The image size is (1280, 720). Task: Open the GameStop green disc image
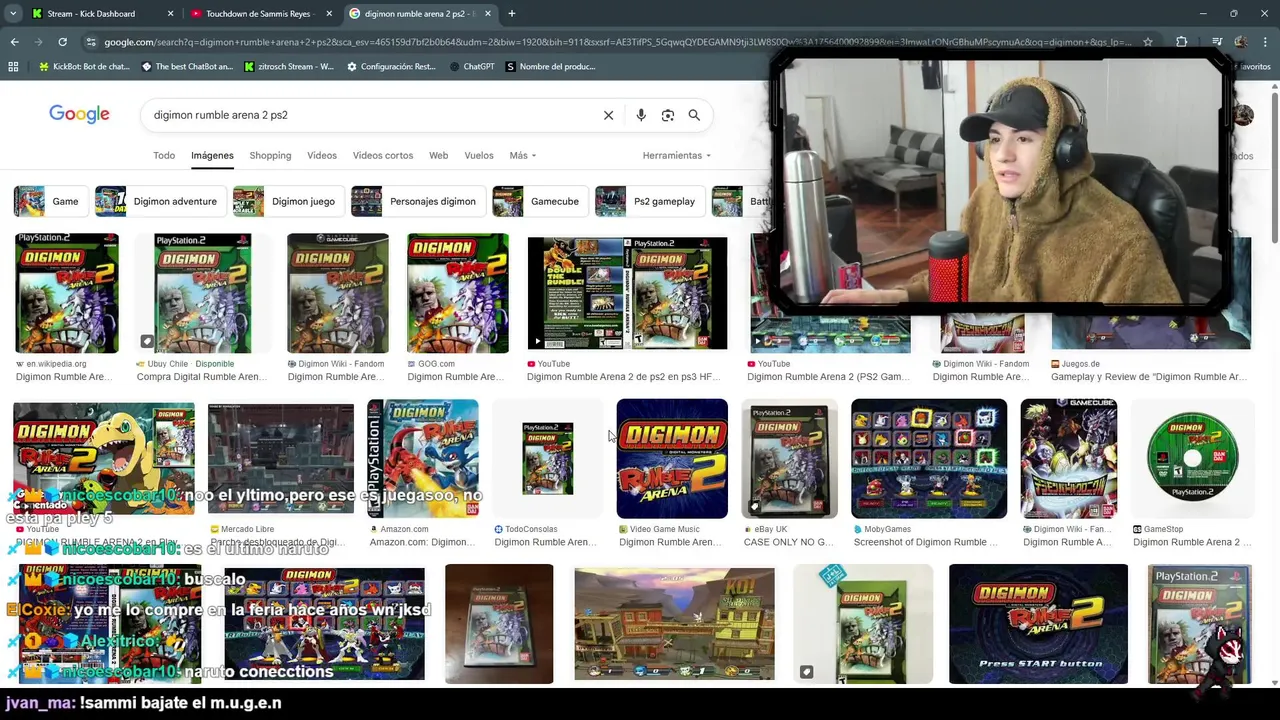1192,458
